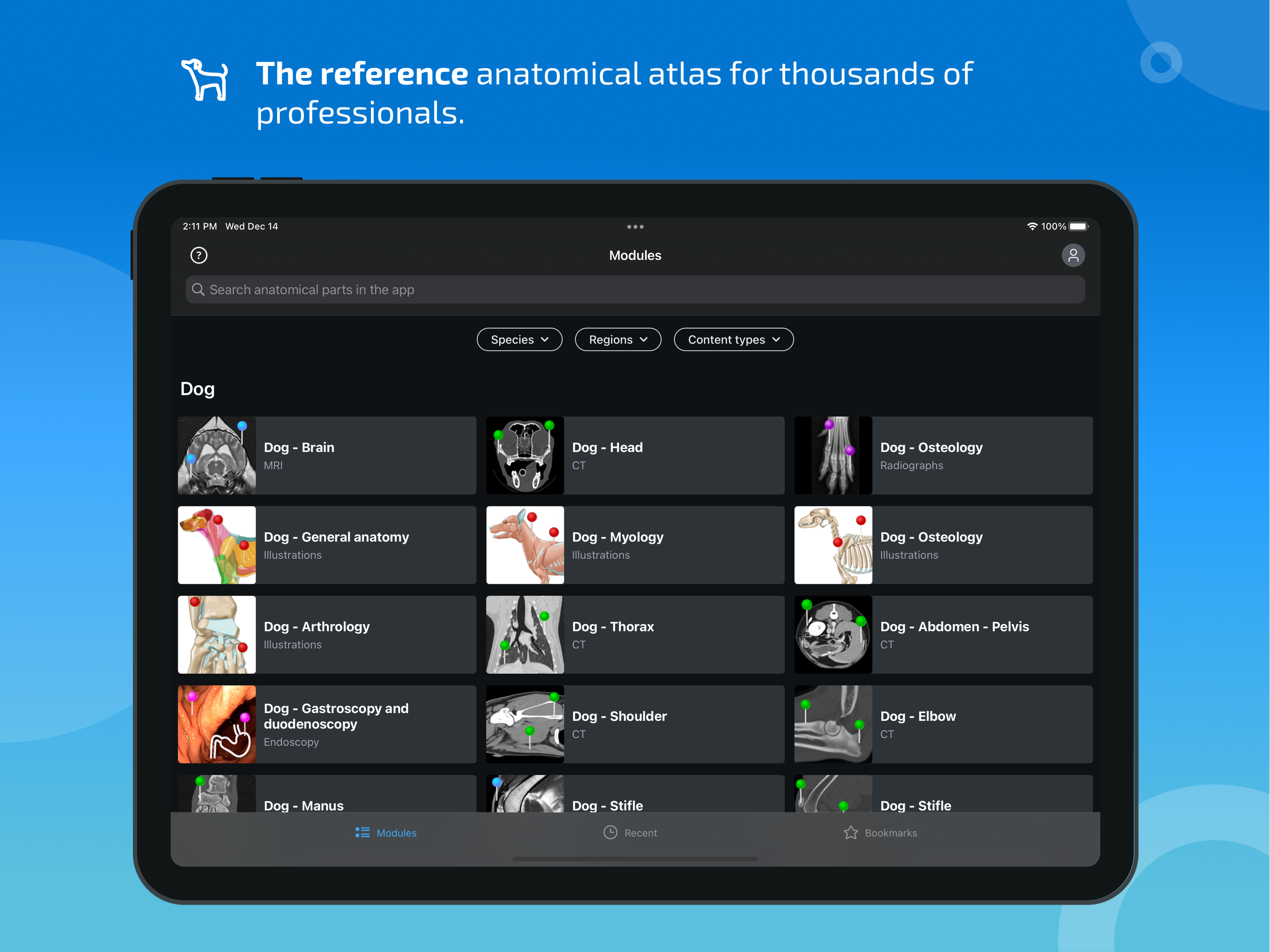
Task: Switch to the Bookmarks tab
Action: click(881, 833)
